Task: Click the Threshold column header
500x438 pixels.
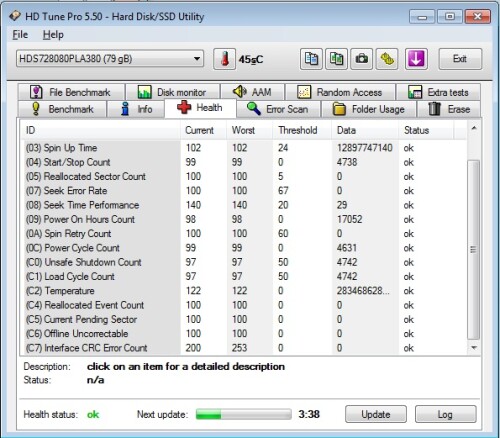Action: click(x=302, y=130)
